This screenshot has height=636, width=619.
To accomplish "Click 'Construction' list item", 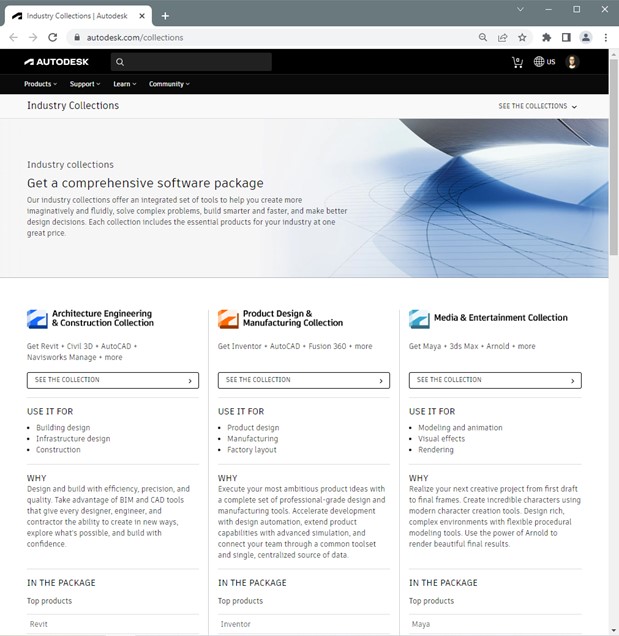I will [x=58, y=450].
